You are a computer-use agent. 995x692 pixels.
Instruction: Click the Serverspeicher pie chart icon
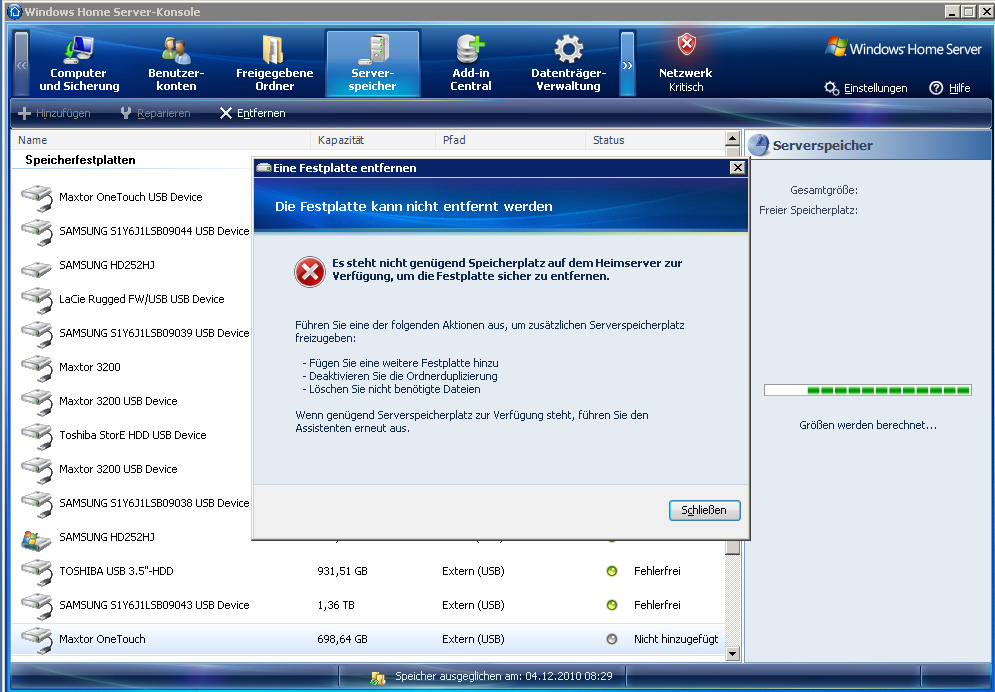(x=758, y=145)
